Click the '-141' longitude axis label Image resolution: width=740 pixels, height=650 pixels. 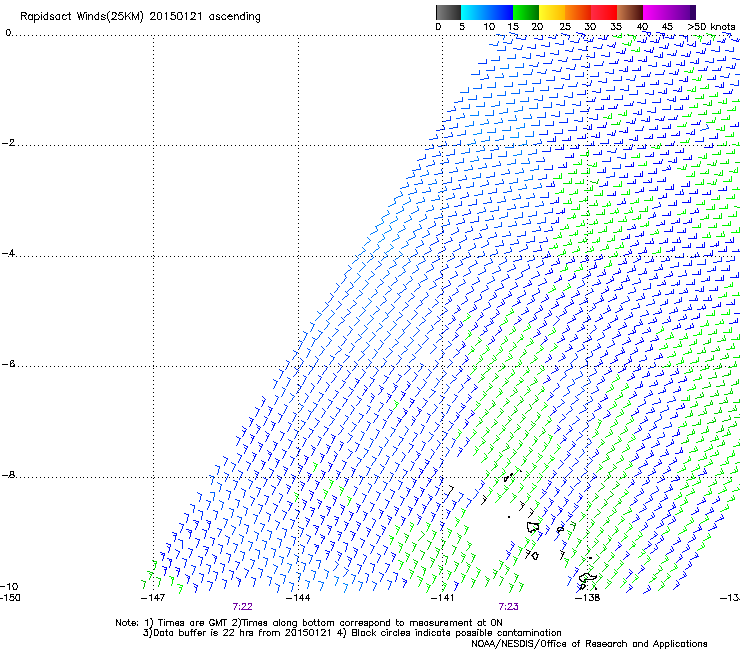click(443, 598)
